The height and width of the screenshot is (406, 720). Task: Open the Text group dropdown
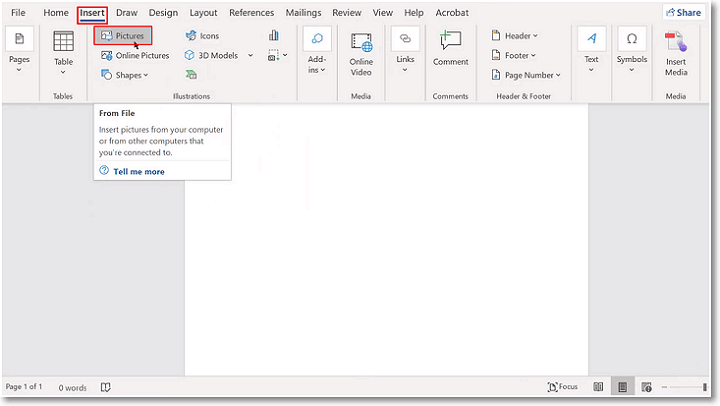click(x=591, y=51)
